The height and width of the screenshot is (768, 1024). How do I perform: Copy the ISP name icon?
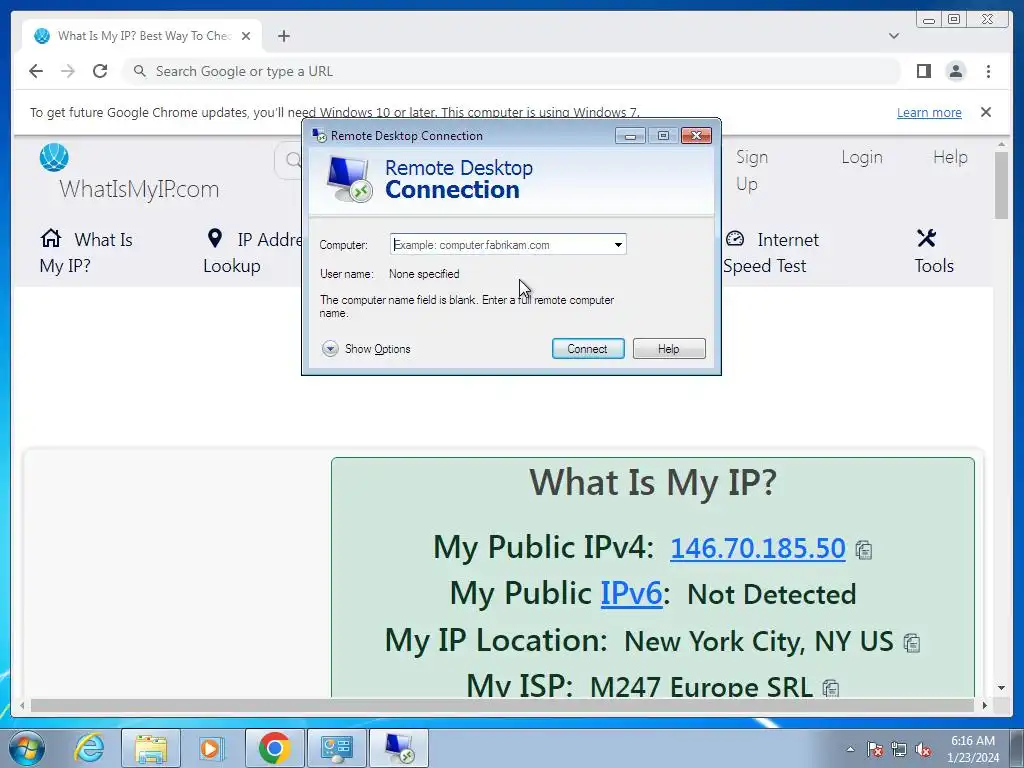click(830, 688)
